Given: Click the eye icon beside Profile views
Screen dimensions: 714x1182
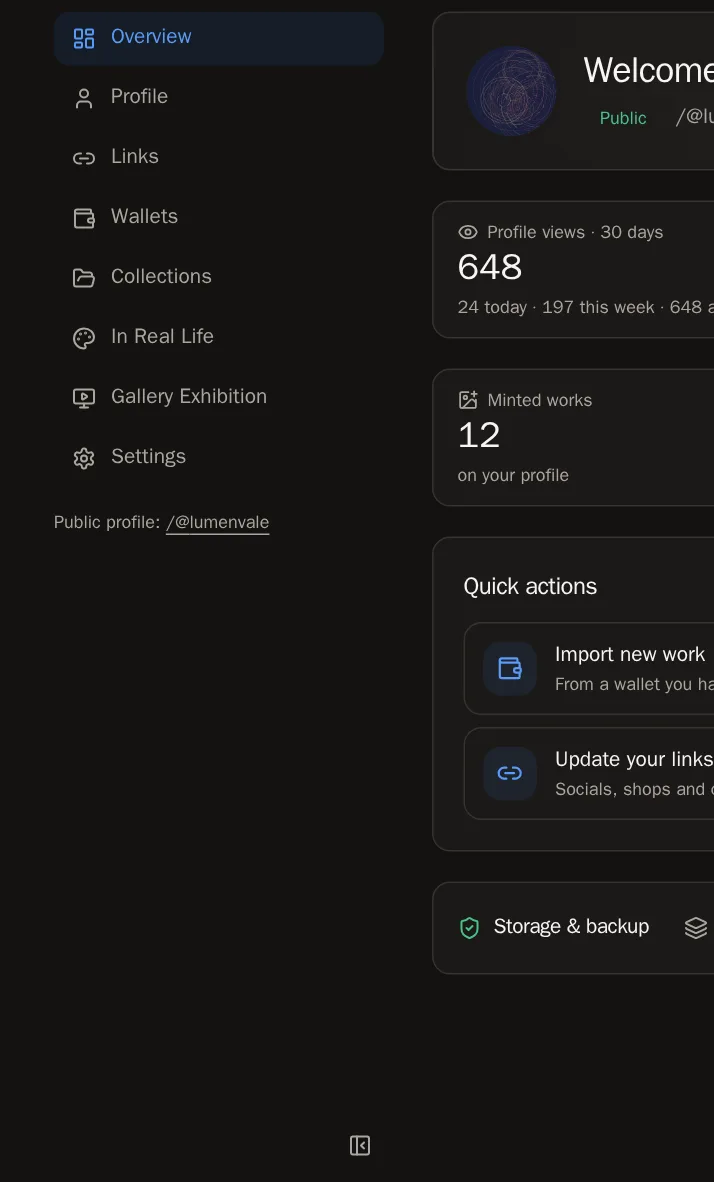Looking at the screenshot, I should 467,232.
